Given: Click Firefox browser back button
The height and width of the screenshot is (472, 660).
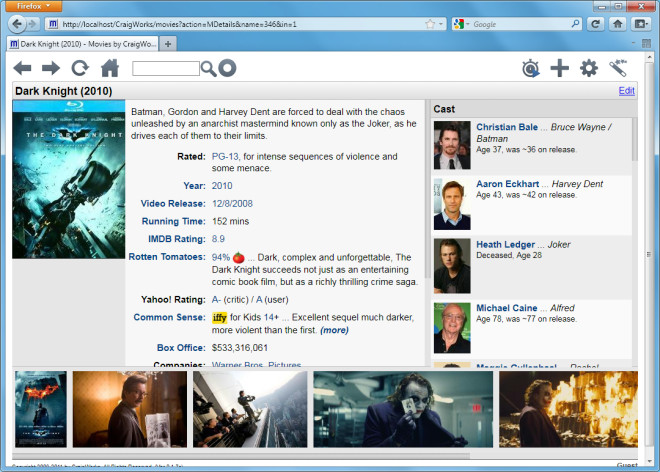Looking at the screenshot, I should point(17,24).
